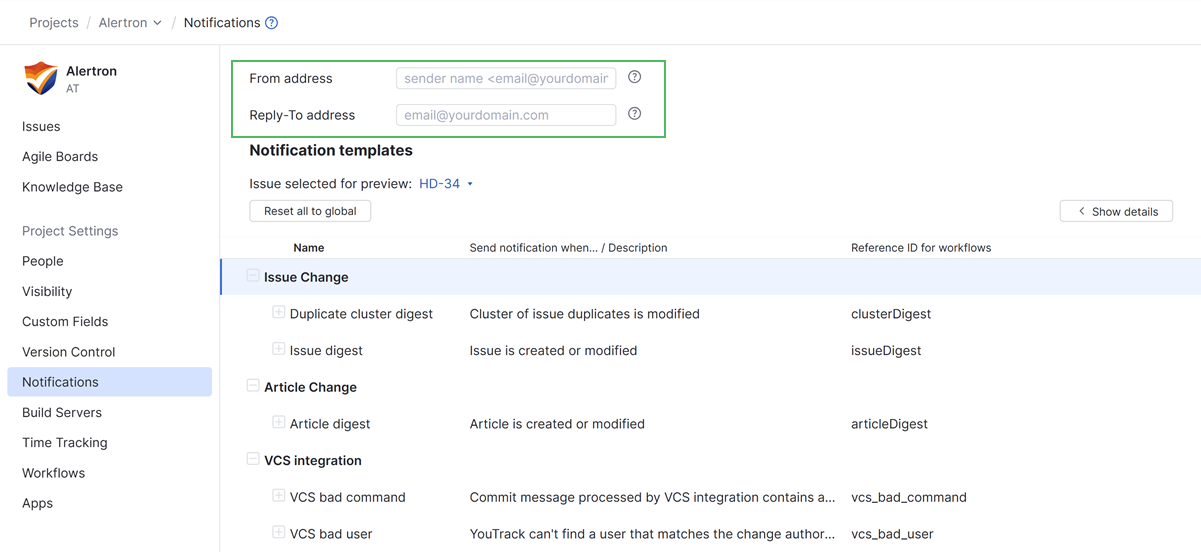The width and height of the screenshot is (1201, 552).
Task: Expand the VCS bad command row
Action: [278, 496]
